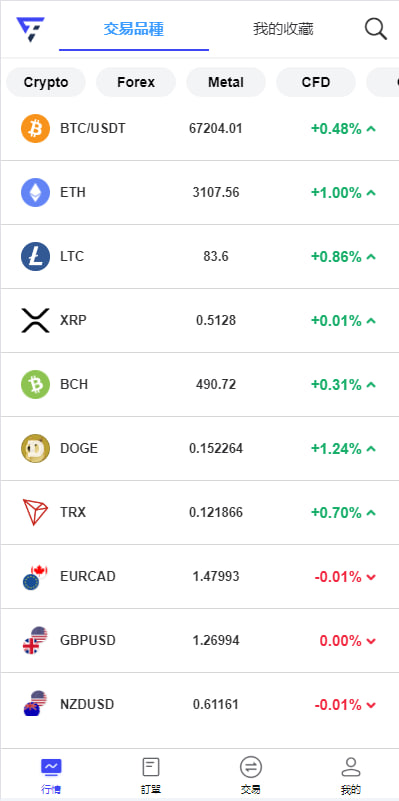
Task: Filter by the Forex category
Action: pos(136,82)
